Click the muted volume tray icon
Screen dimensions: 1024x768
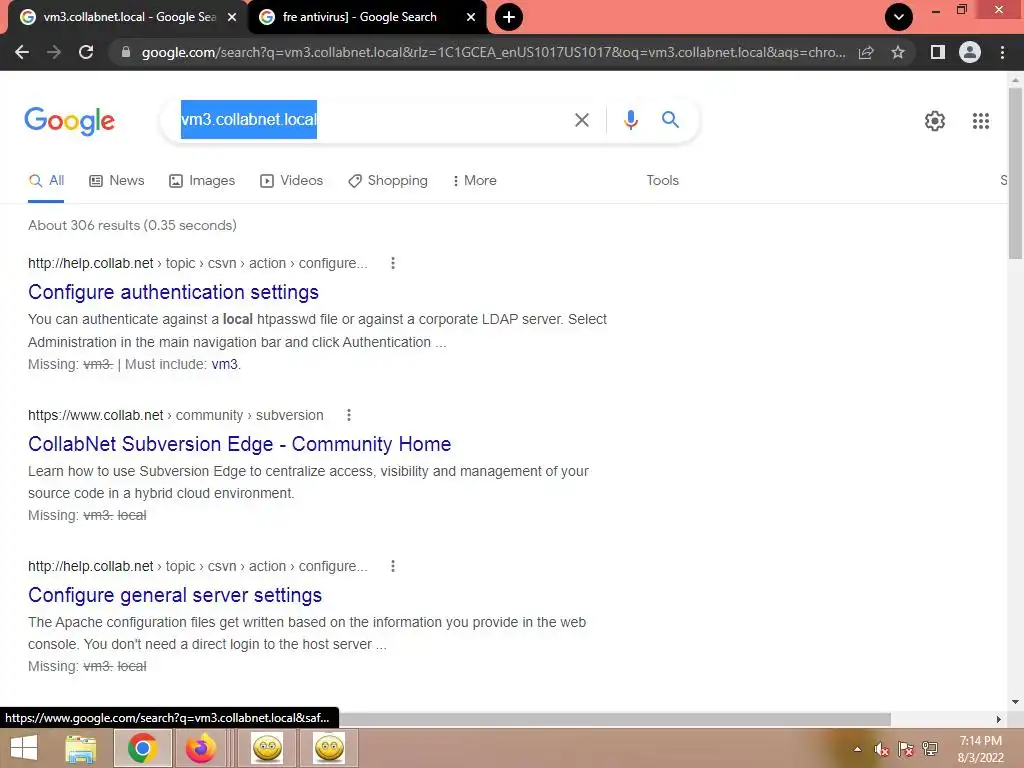point(882,749)
